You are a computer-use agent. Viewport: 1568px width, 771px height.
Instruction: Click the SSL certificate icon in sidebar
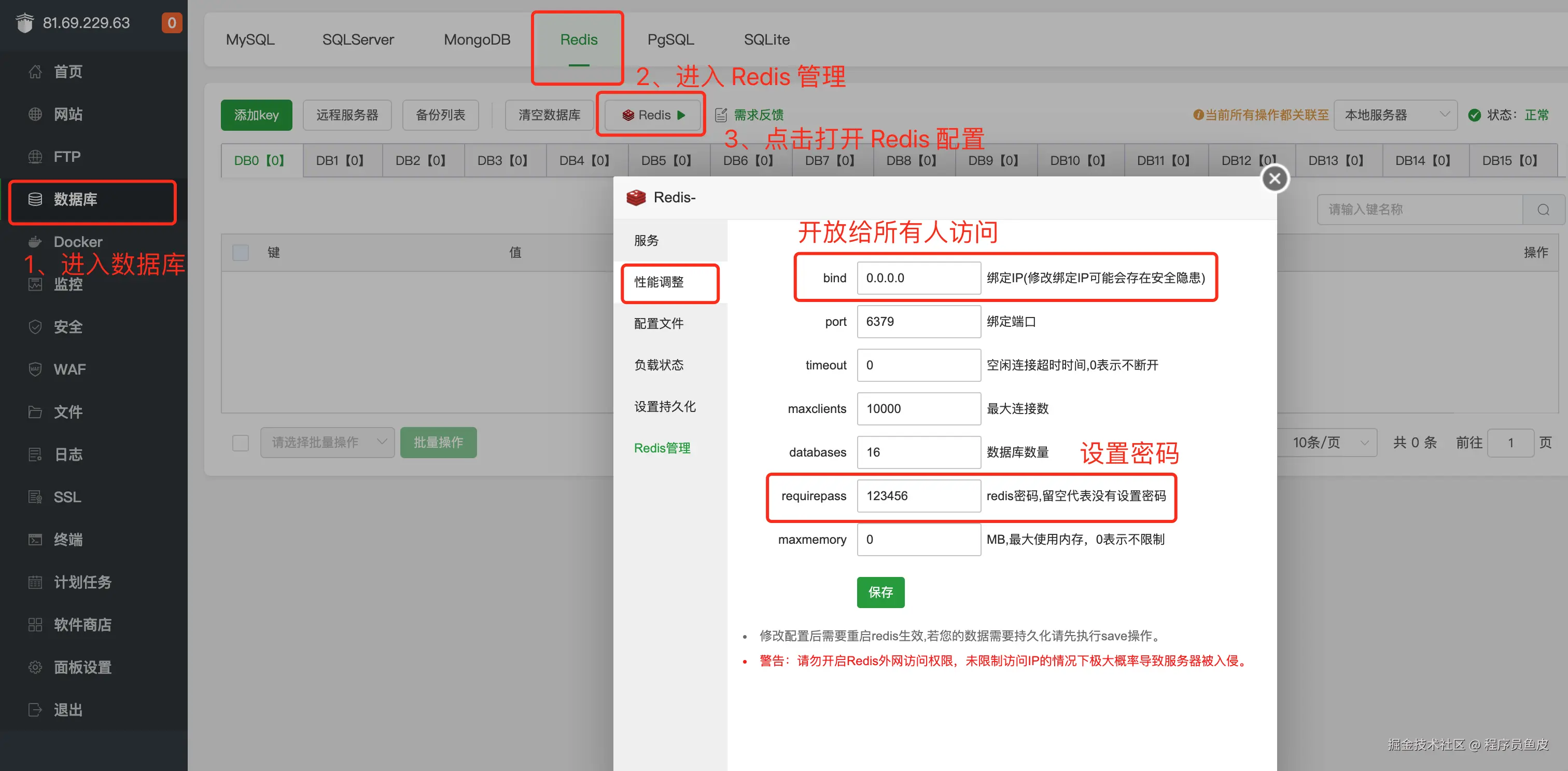pos(35,497)
